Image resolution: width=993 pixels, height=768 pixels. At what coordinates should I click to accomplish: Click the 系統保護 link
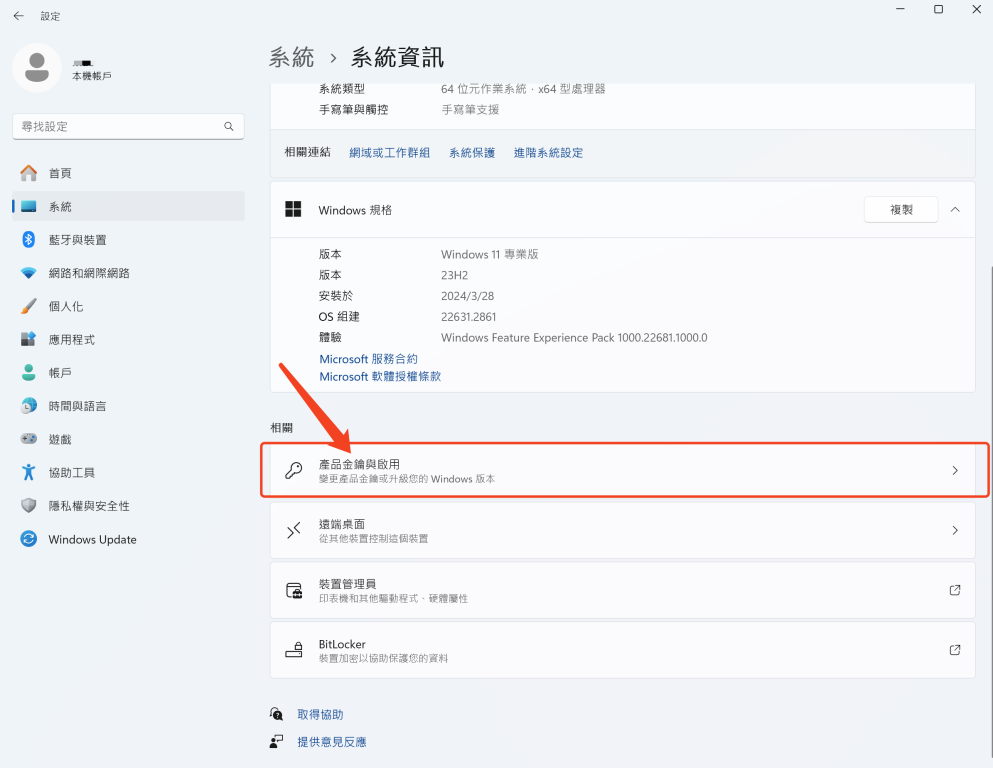(x=472, y=153)
